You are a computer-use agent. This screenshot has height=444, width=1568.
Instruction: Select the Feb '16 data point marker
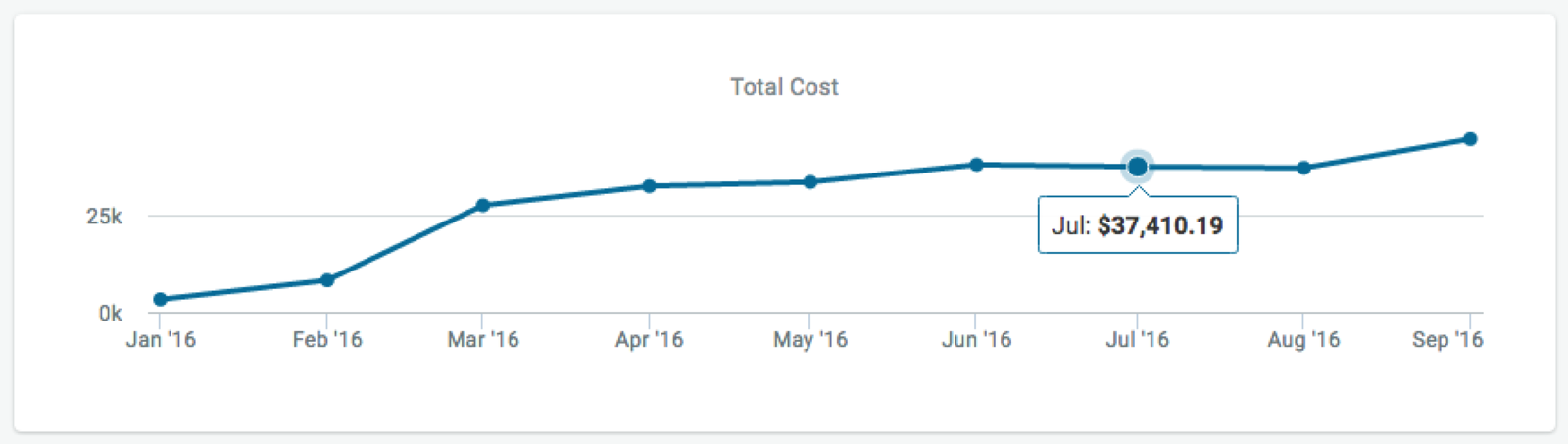327,280
